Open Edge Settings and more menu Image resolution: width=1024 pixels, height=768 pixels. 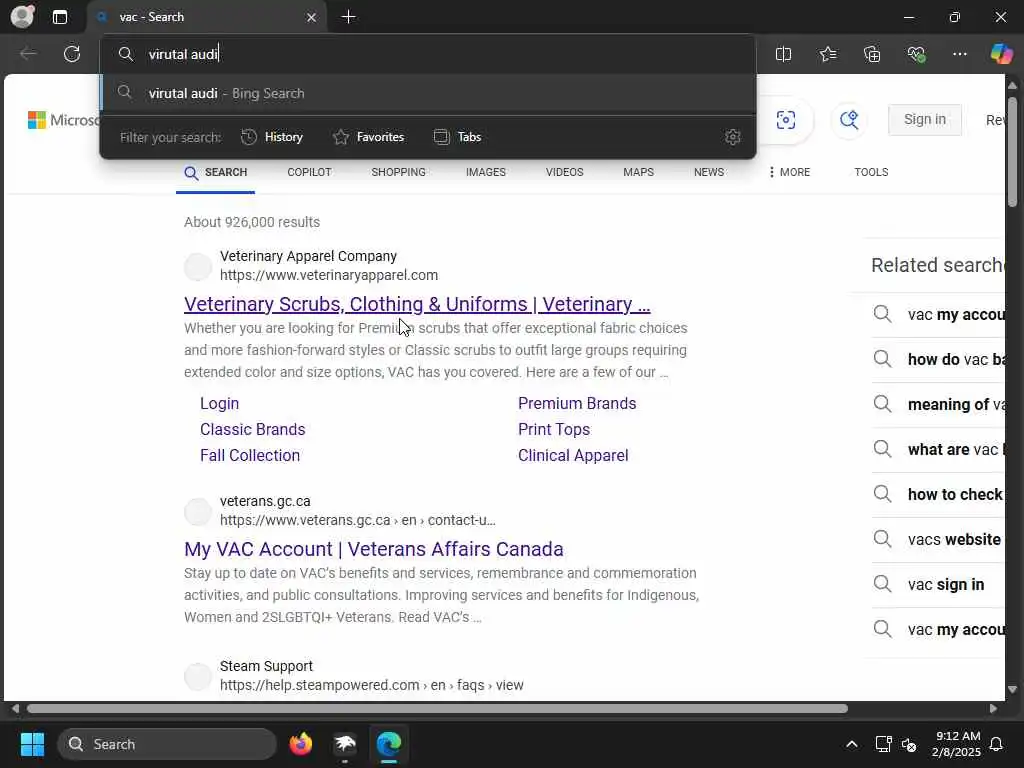(959, 54)
